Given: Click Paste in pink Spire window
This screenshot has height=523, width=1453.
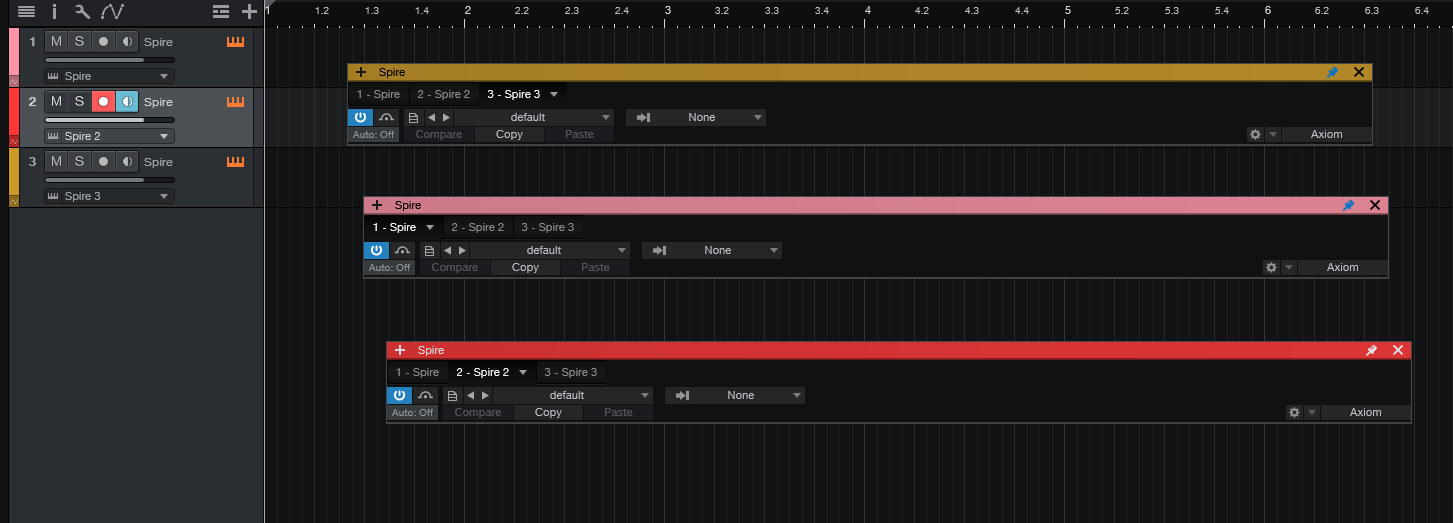Looking at the screenshot, I should pos(595,267).
